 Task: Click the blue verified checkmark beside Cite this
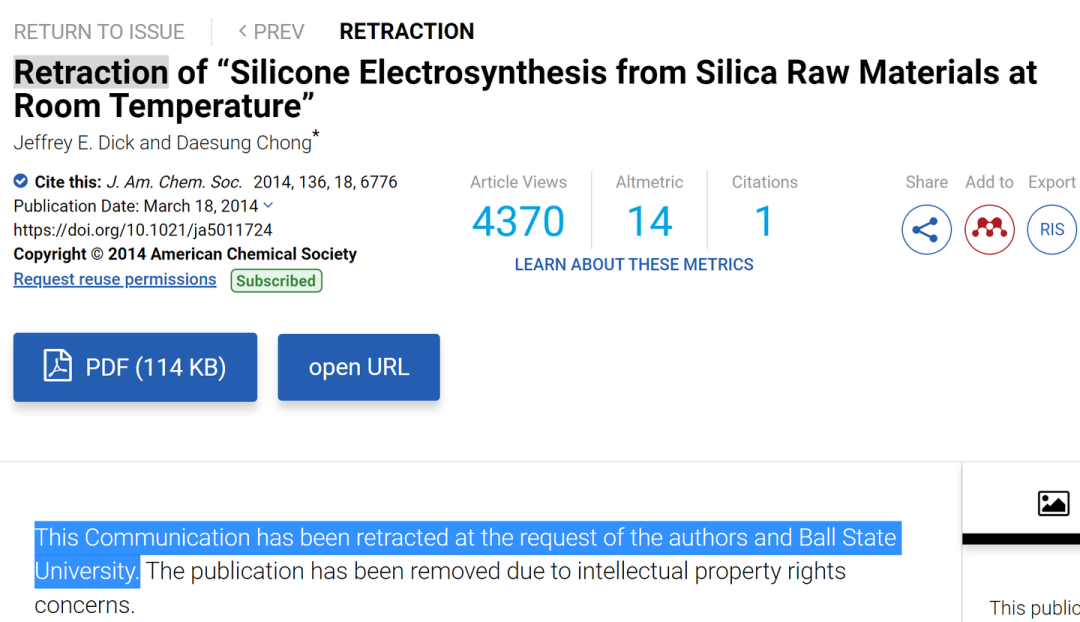point(21,181)
